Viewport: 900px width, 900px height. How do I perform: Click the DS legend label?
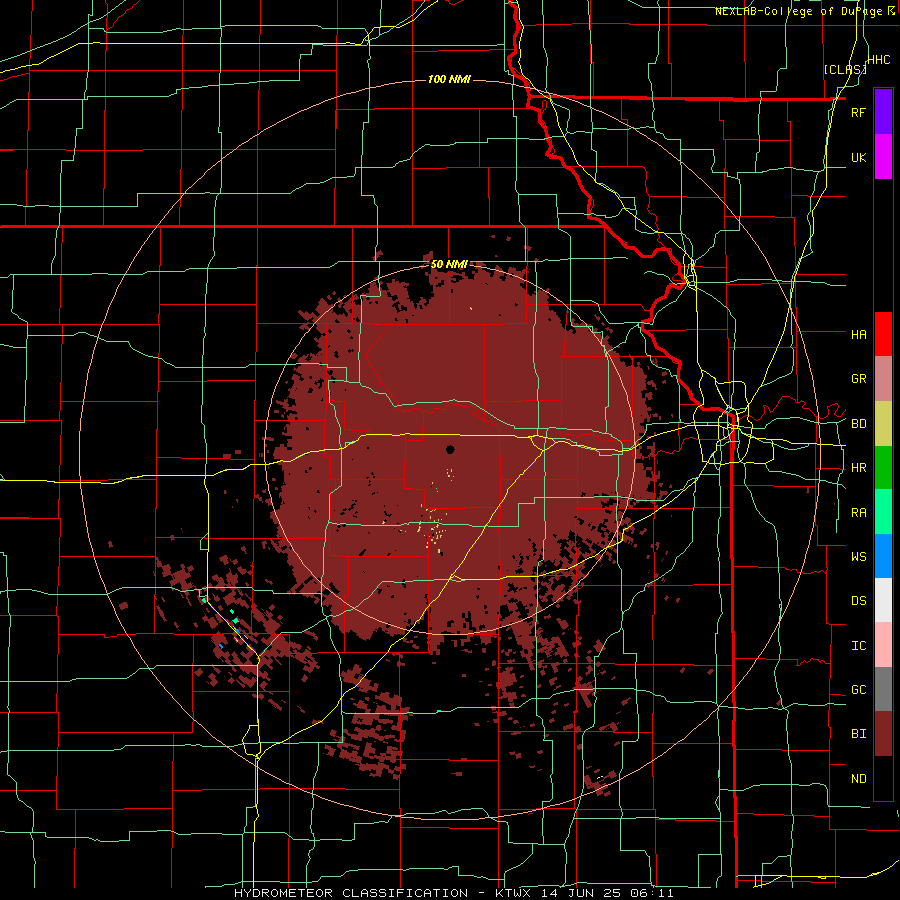(858, 601)
